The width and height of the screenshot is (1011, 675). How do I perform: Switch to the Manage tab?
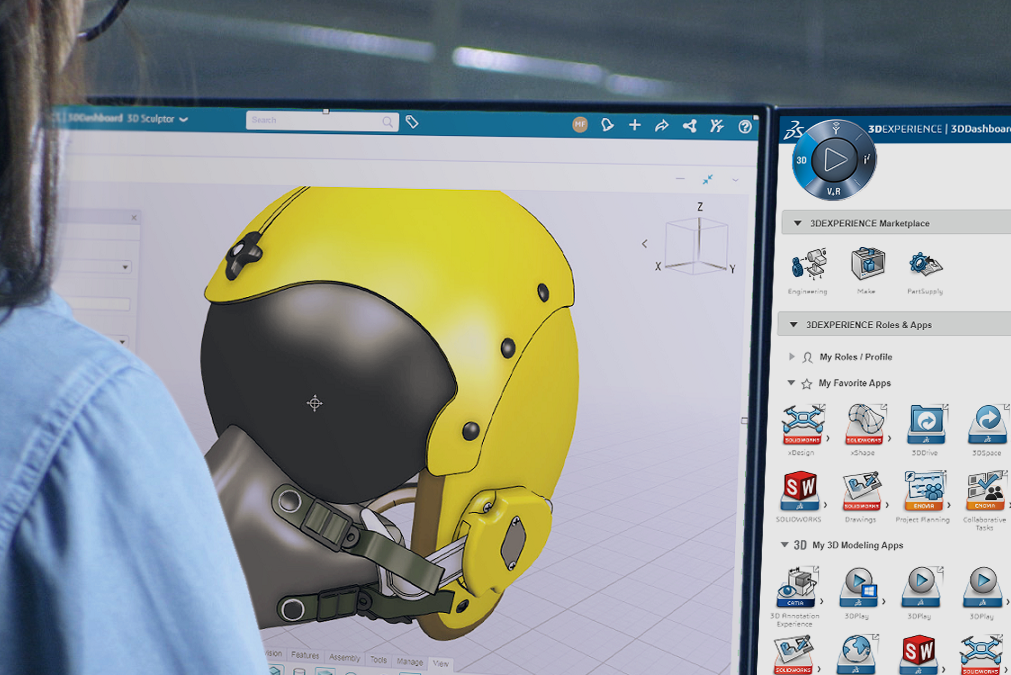[409, 661]
